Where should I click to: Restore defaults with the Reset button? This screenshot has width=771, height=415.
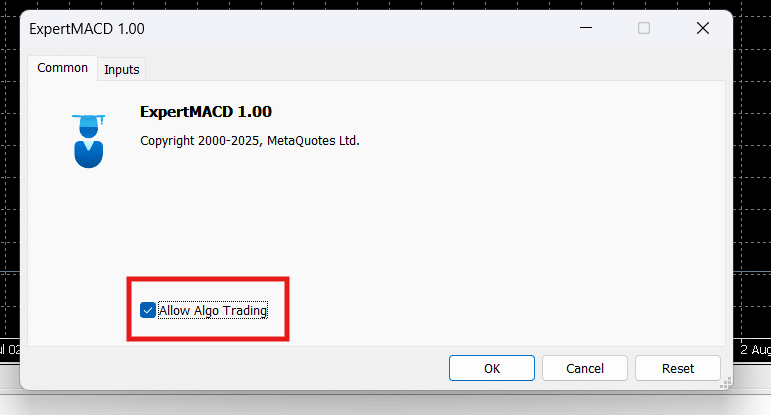pos(678,368)
